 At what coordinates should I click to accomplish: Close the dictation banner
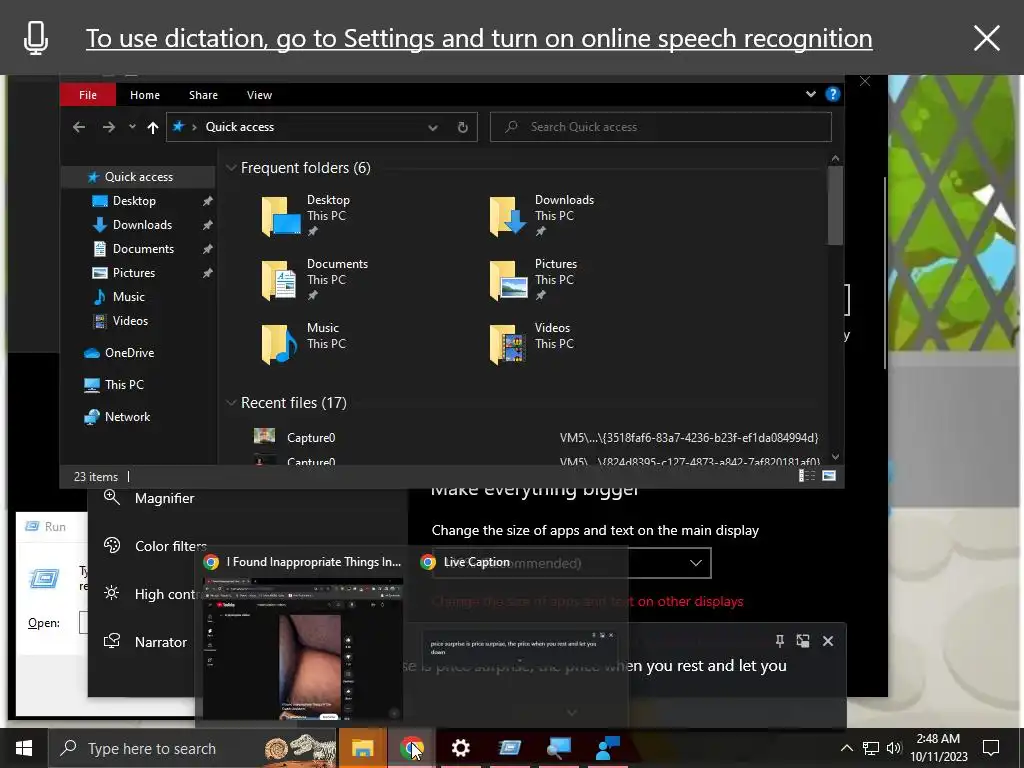[x=986, y=38]
